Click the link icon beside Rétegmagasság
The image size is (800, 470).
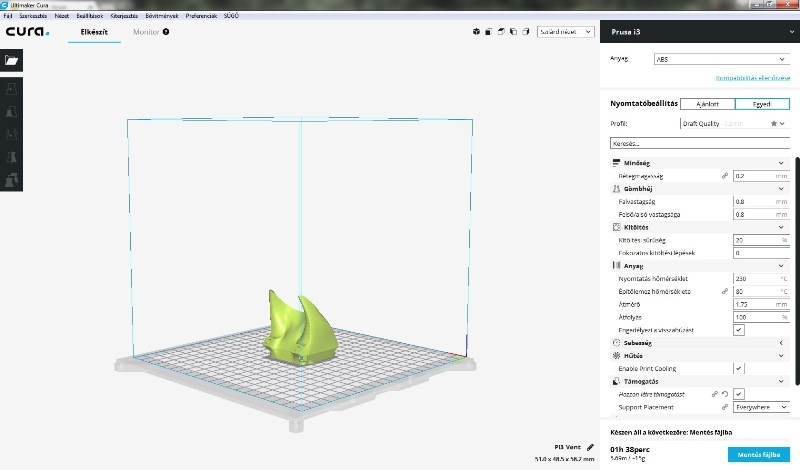(725, 175)
